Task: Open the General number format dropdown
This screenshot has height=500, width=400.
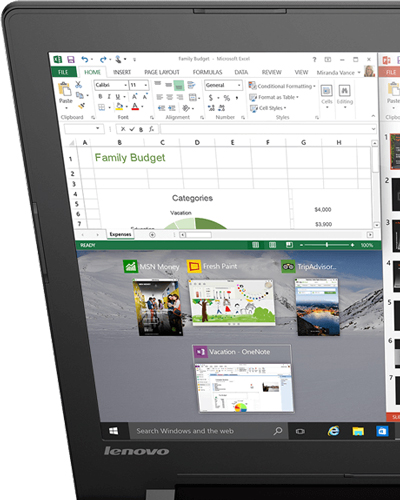Action: (x=239, y=85)
